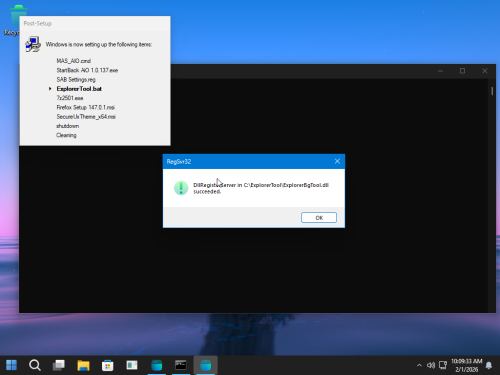Viewport: 500px width, 375px height.
Task: Select SAB Settings.reg entry
Action: click(x=76, y=80)
